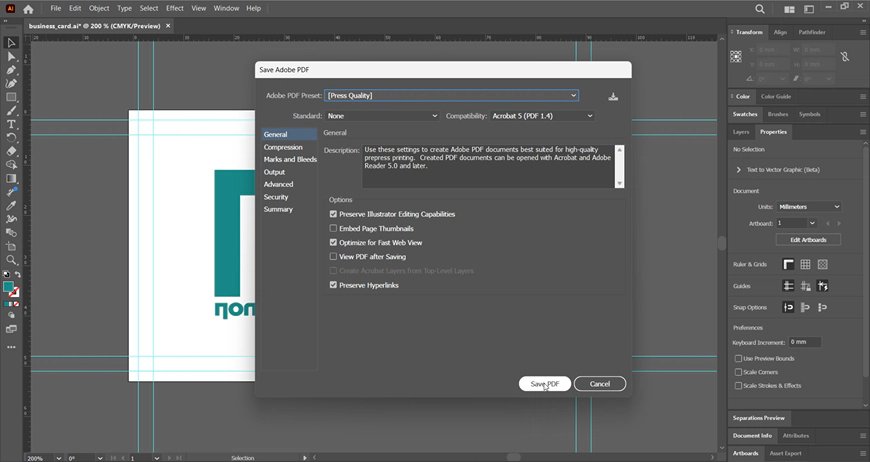Select the Selection tool arrow
The width and height of the screenshot is (870, 462).
(x=11, y=43)
